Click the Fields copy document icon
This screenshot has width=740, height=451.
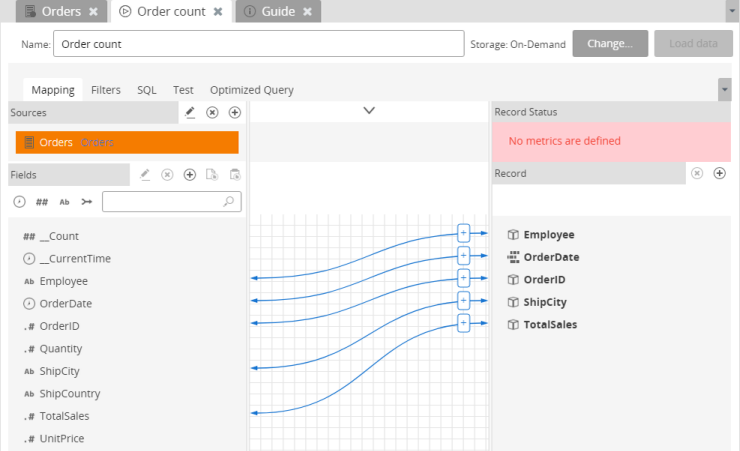point(212,175)
